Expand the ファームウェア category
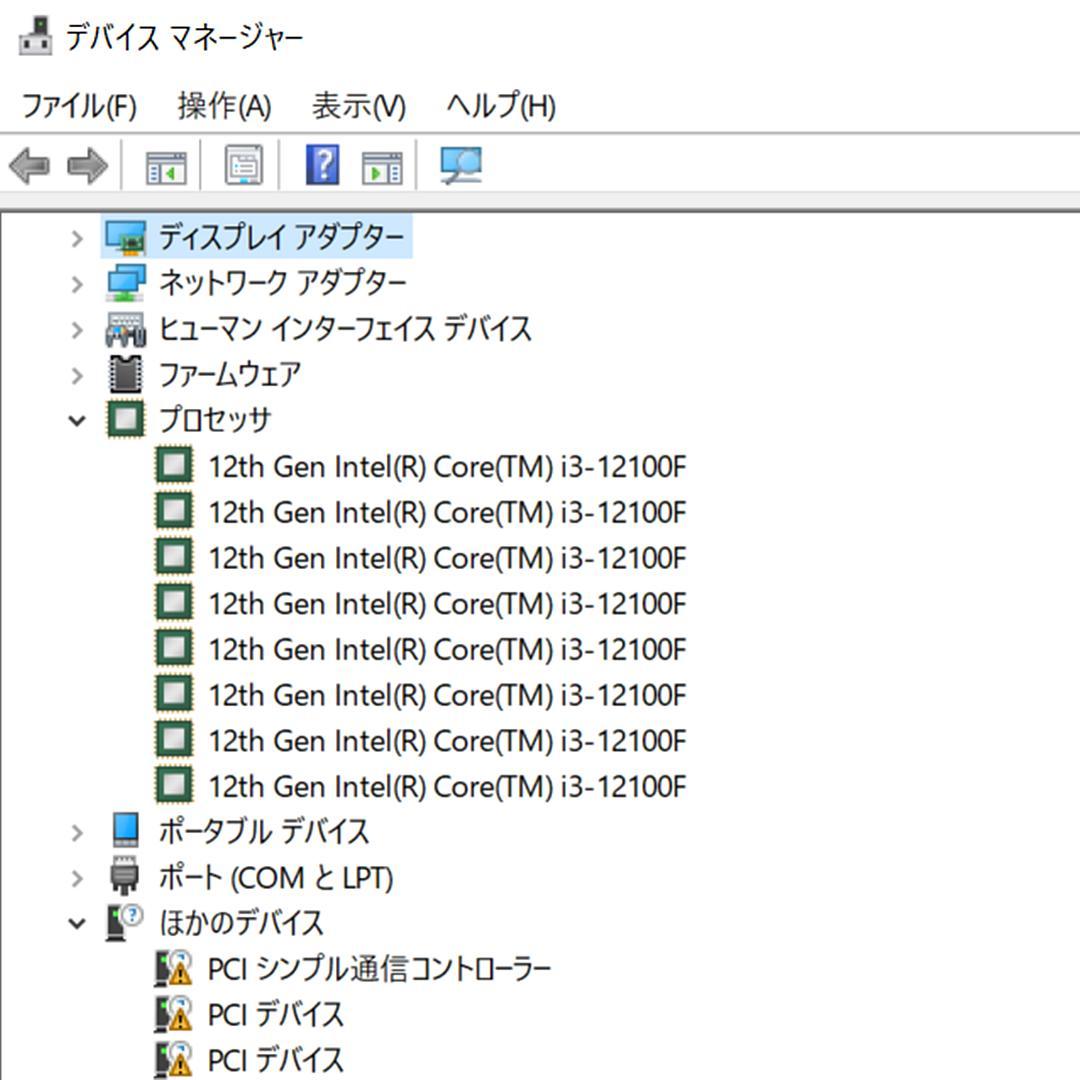 pyautogui.click(x=76, y=375)
